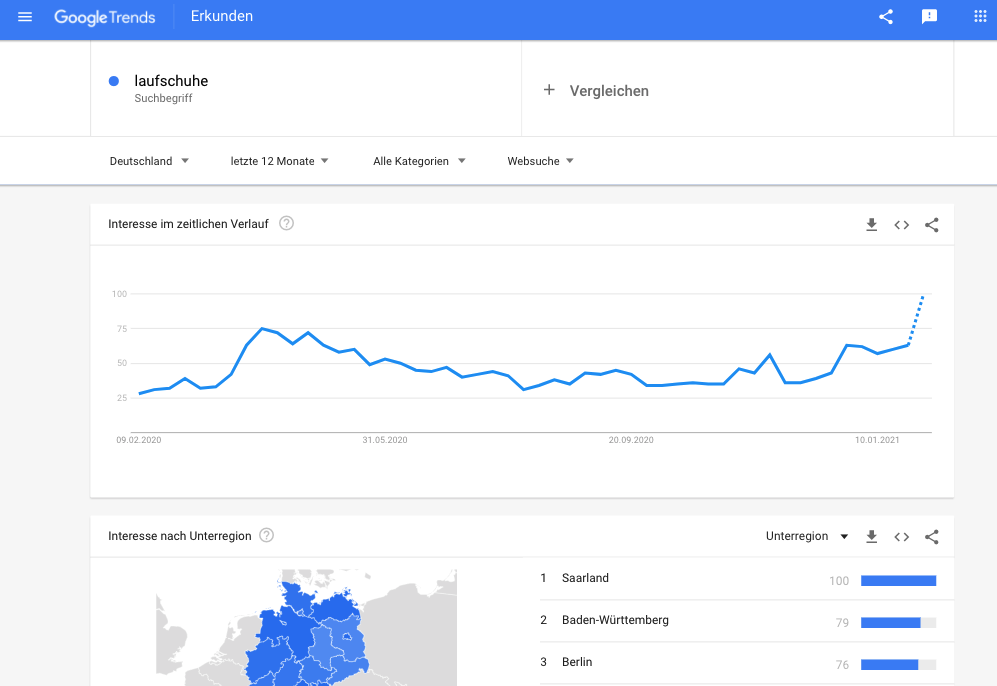Show help for Interesse nach Unterregion
This screenshot has width=997, height=686.
click(x=266, y=535)
